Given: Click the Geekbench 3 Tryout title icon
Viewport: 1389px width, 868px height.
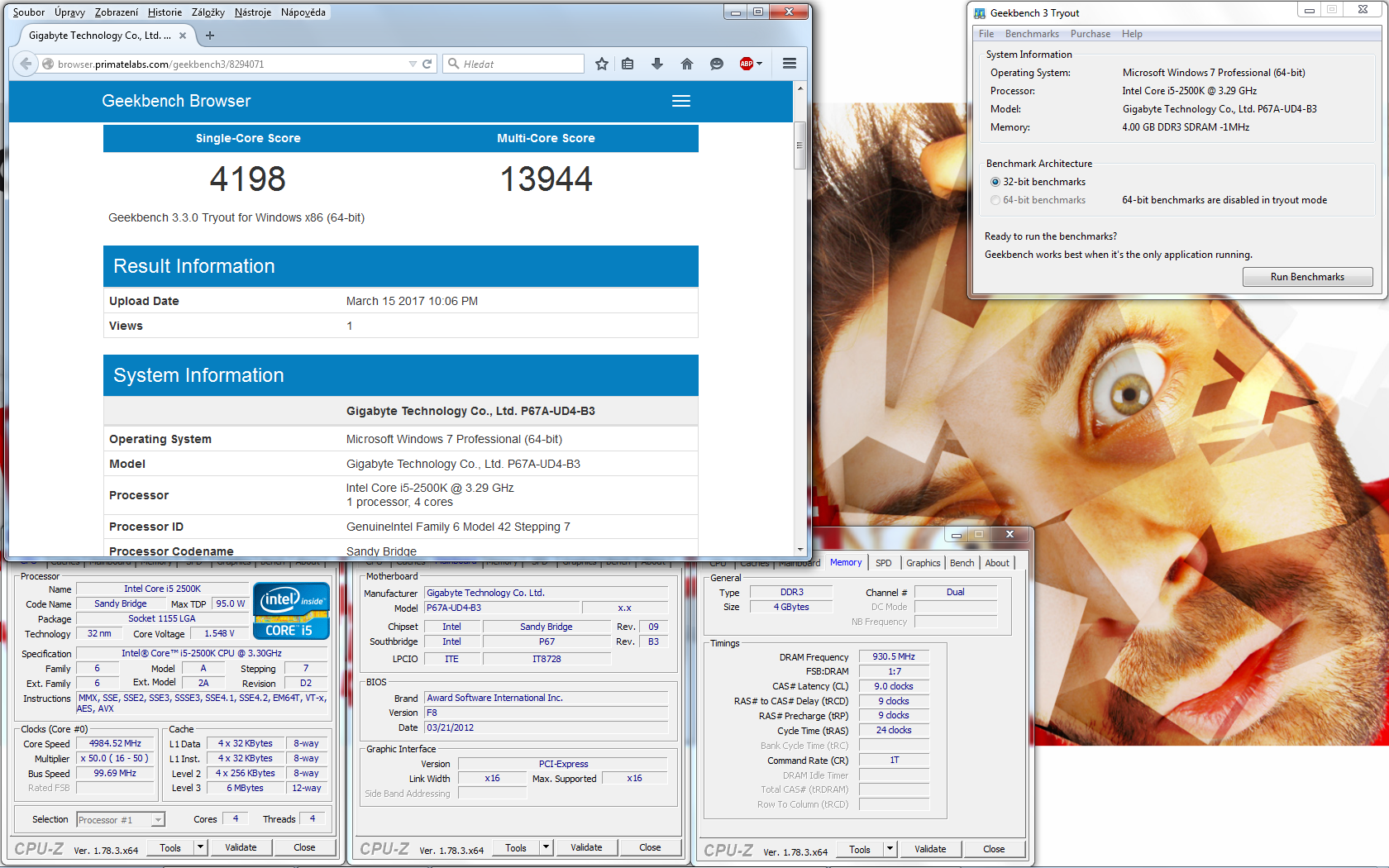Looking at the screenshot, I should [x=980, y=13].
